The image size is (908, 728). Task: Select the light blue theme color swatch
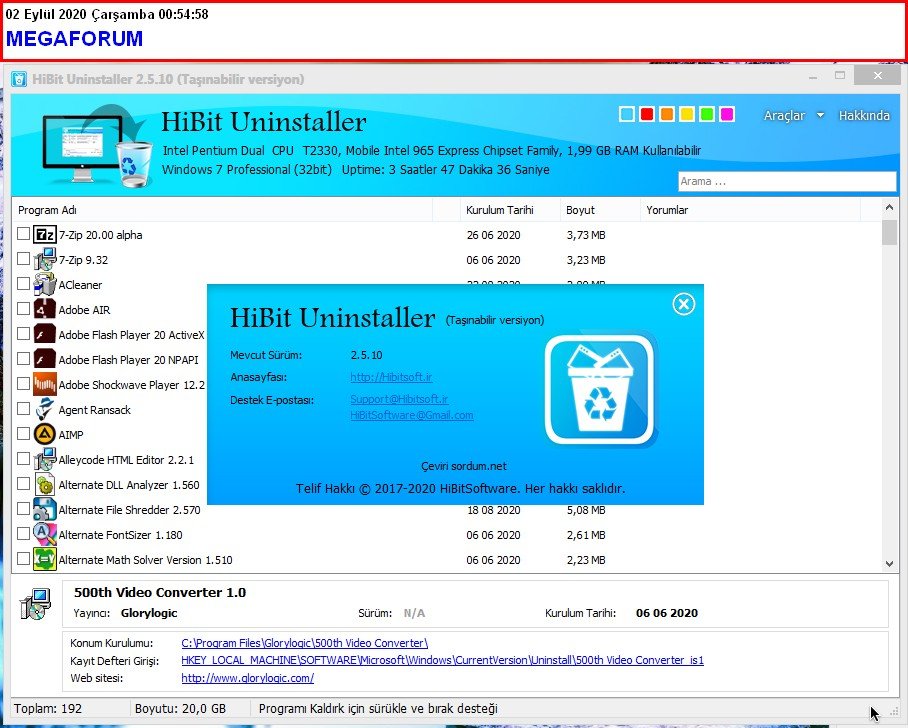click(627, 114)
